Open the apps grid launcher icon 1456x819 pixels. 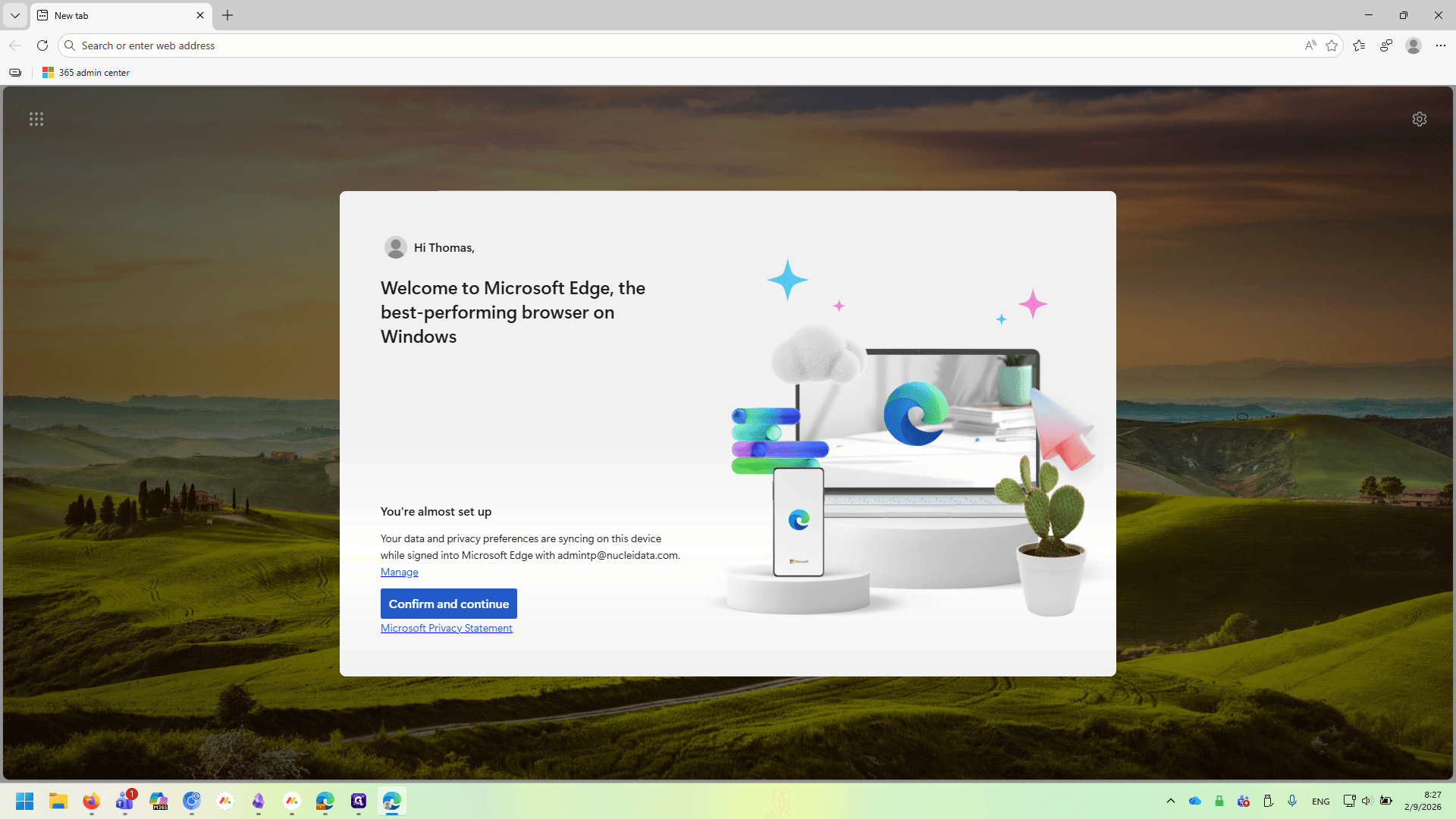36,119
